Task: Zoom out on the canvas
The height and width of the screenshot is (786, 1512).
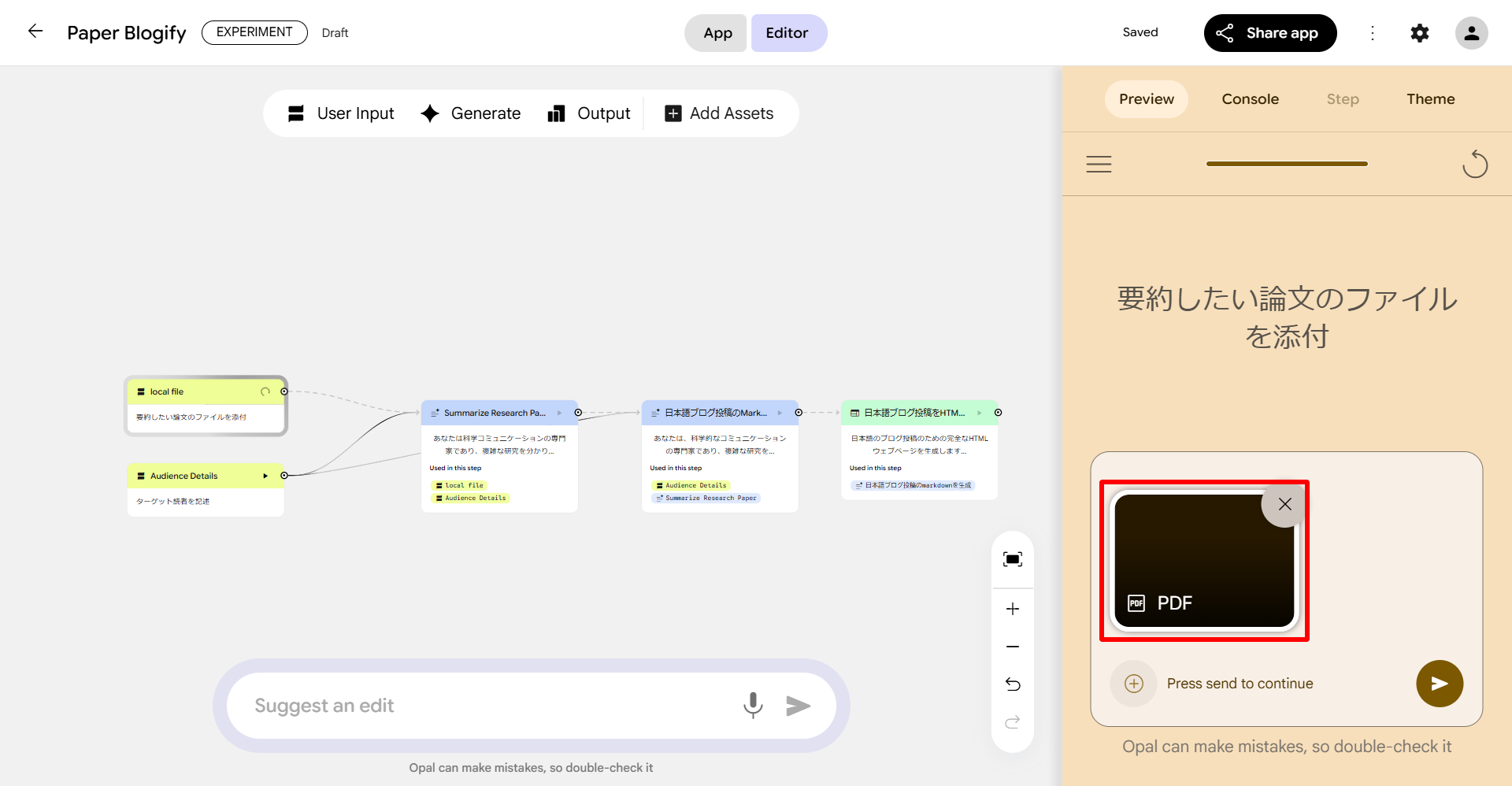Action: [1013, 647]
